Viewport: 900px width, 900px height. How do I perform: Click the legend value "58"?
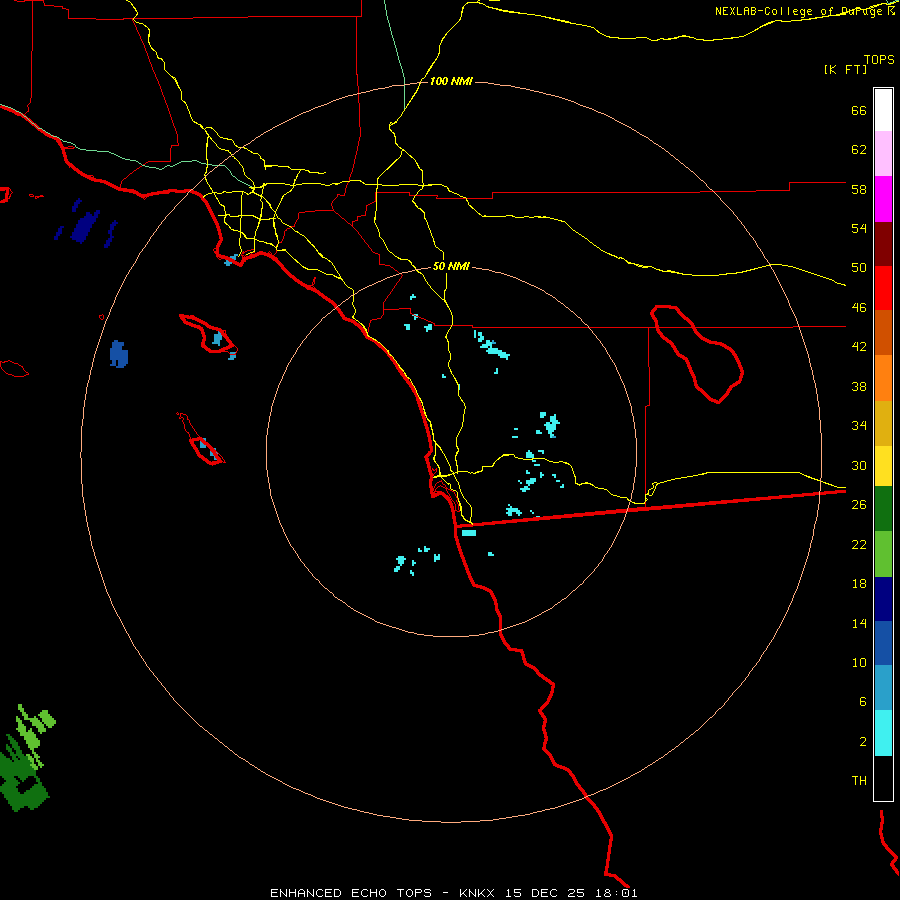859,189
